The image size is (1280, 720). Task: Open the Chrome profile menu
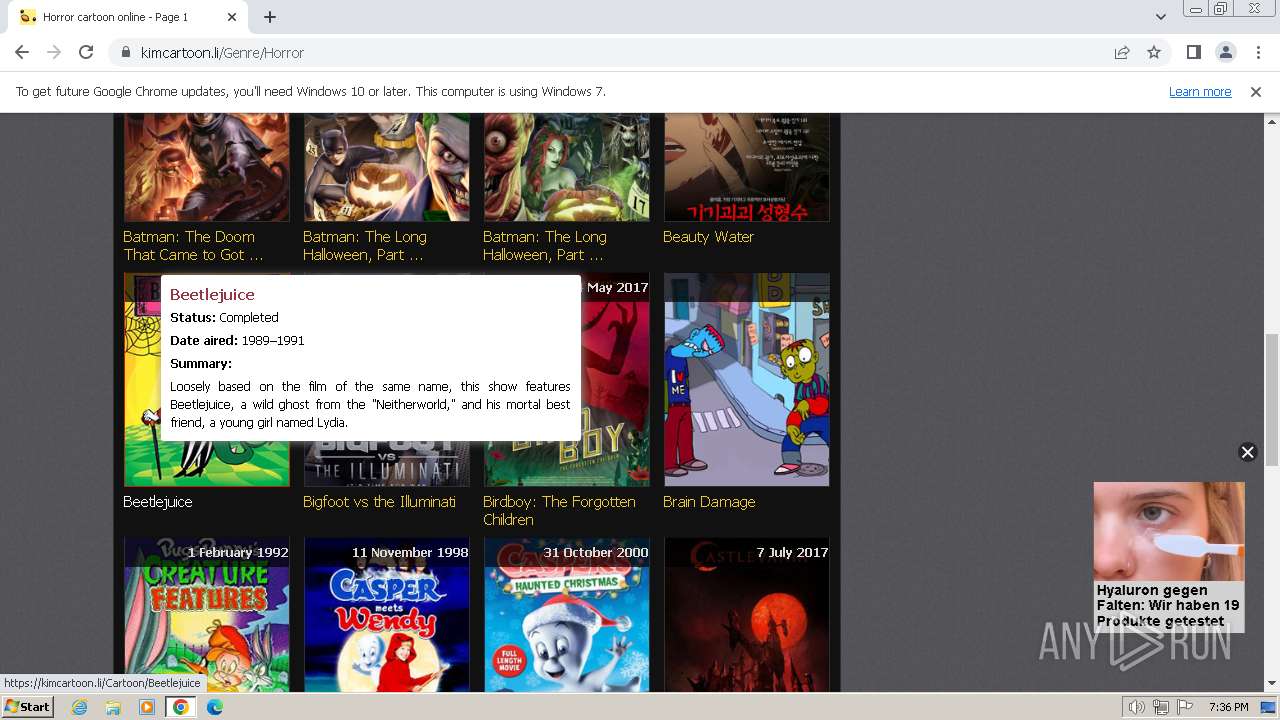click(1225, 52)
